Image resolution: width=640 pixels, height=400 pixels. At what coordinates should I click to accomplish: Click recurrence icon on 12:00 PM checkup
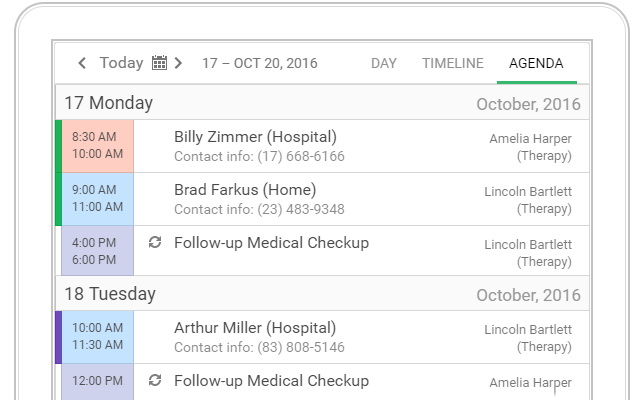click(154, 380)
